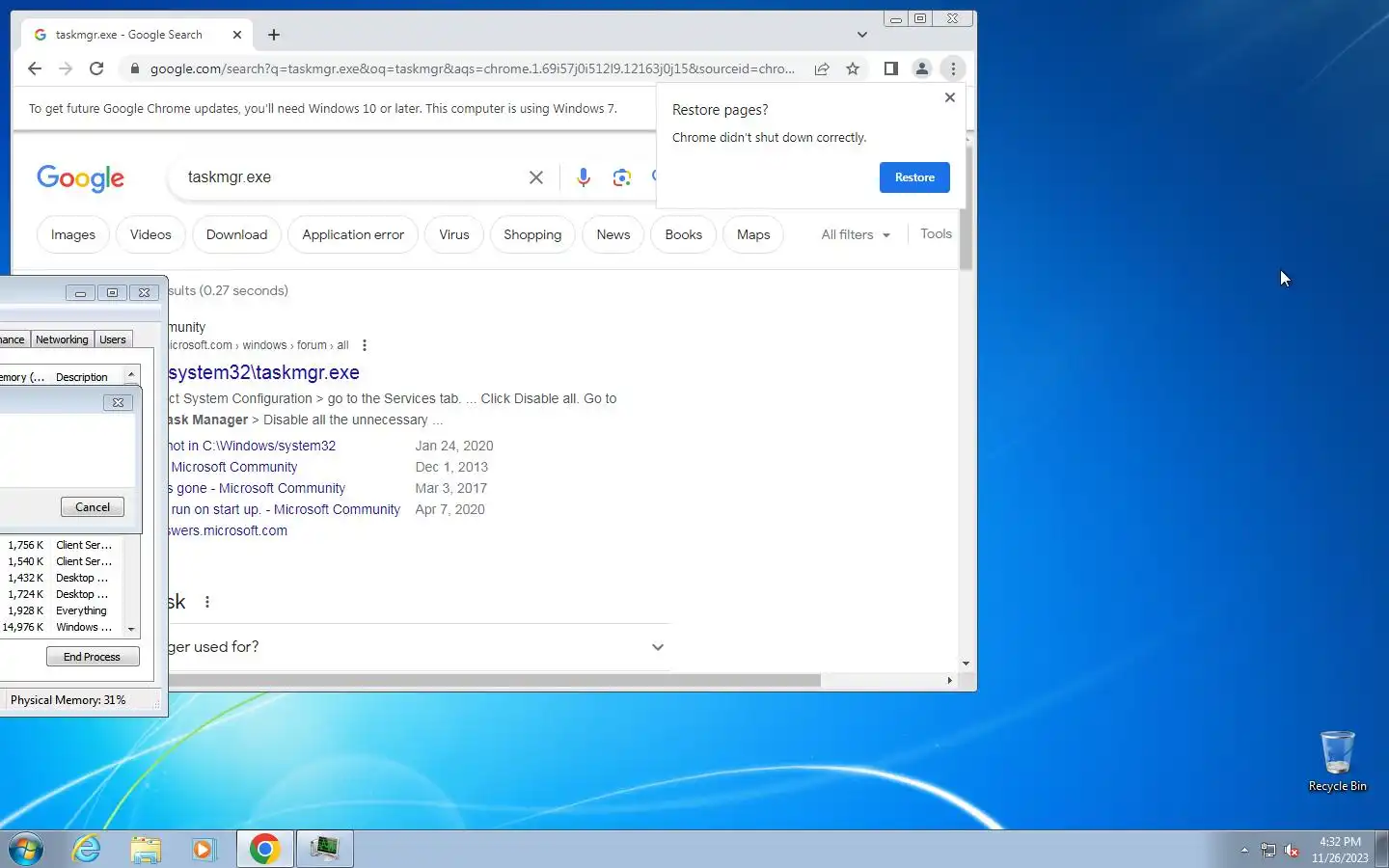Open the system32\taskmgr.exe result link
Viewport: 1389px width, 868px height.
coord(263,372)
